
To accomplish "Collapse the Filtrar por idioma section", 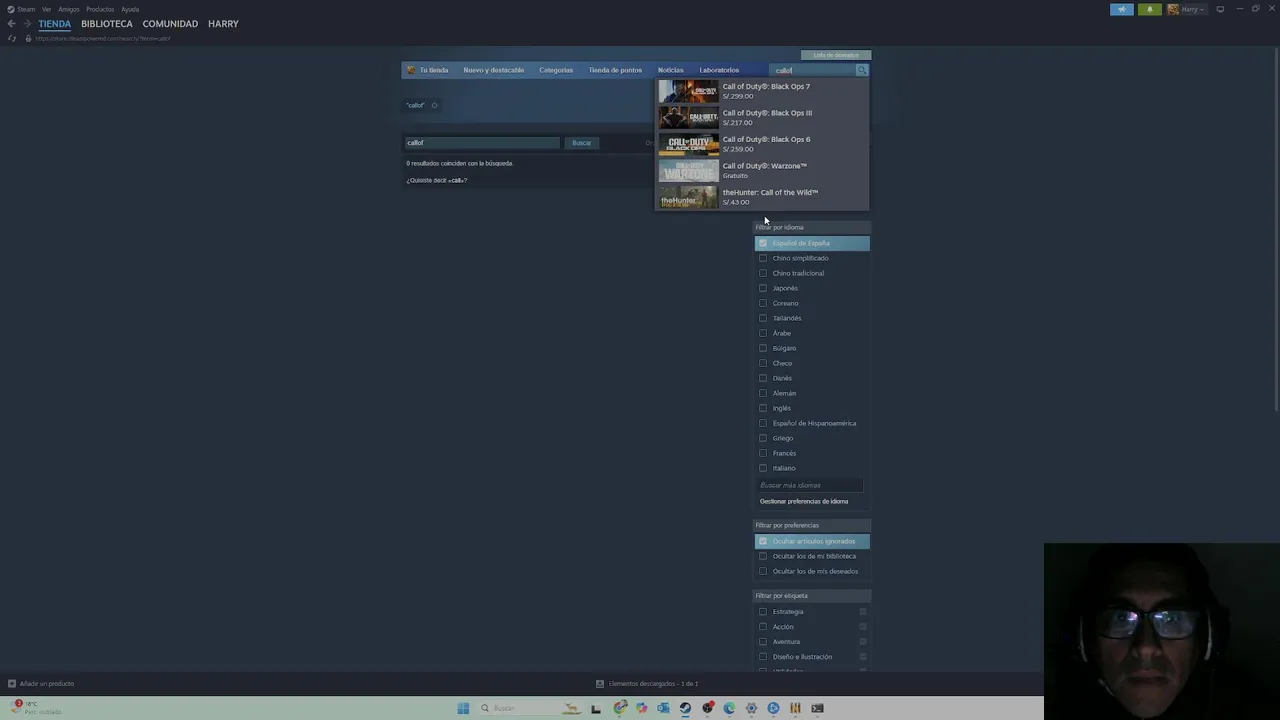I will 812,227.
